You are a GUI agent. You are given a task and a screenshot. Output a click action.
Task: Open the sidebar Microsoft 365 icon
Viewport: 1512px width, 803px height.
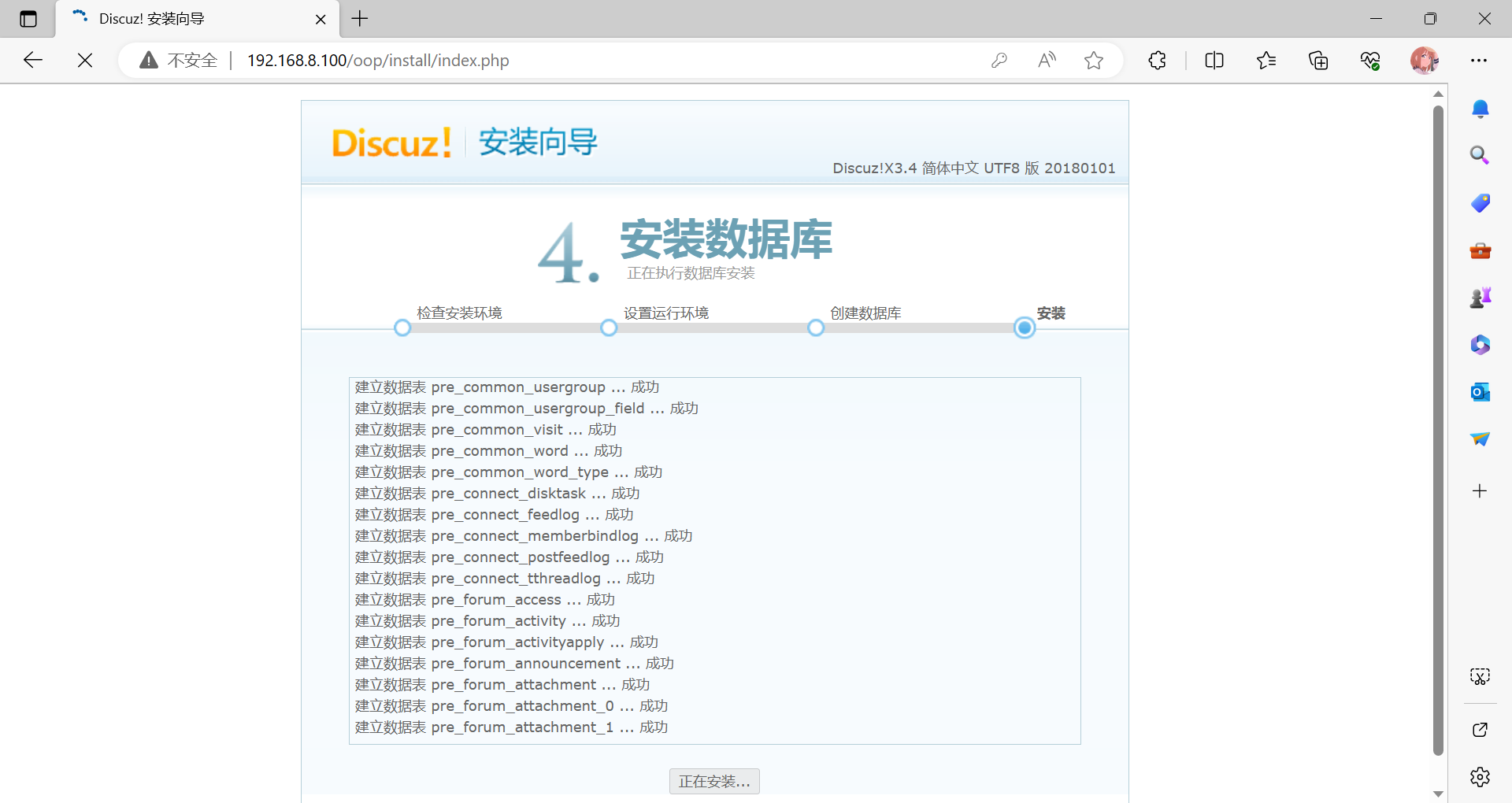1480,345
